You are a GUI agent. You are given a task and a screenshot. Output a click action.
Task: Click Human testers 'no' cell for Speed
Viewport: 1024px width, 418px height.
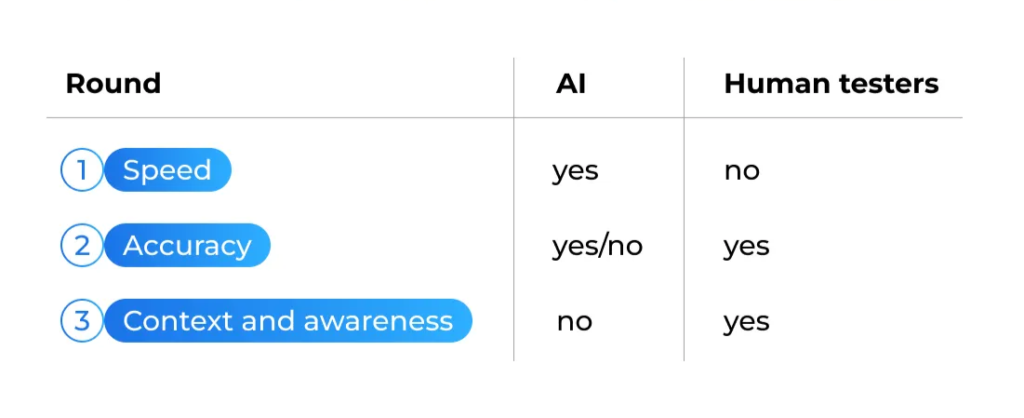pyautogui.click(x=742, y=171)
